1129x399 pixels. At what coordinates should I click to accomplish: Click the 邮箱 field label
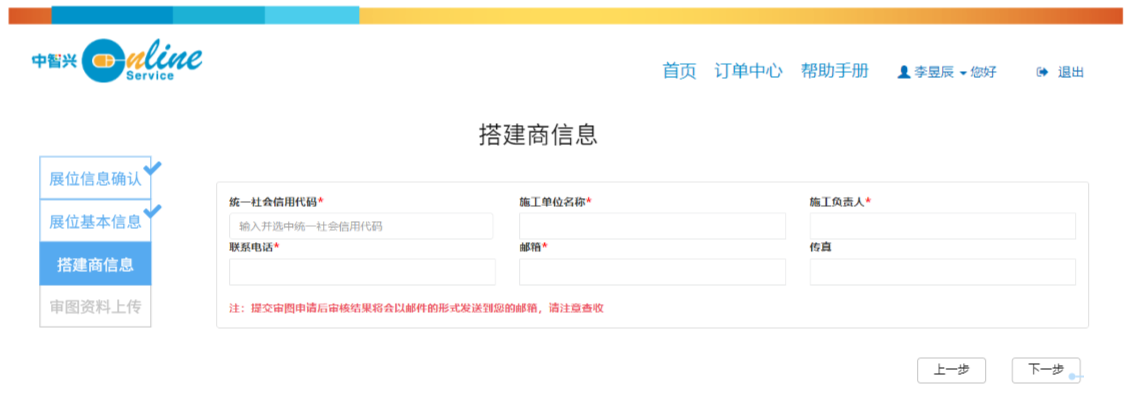click(534, 247)
